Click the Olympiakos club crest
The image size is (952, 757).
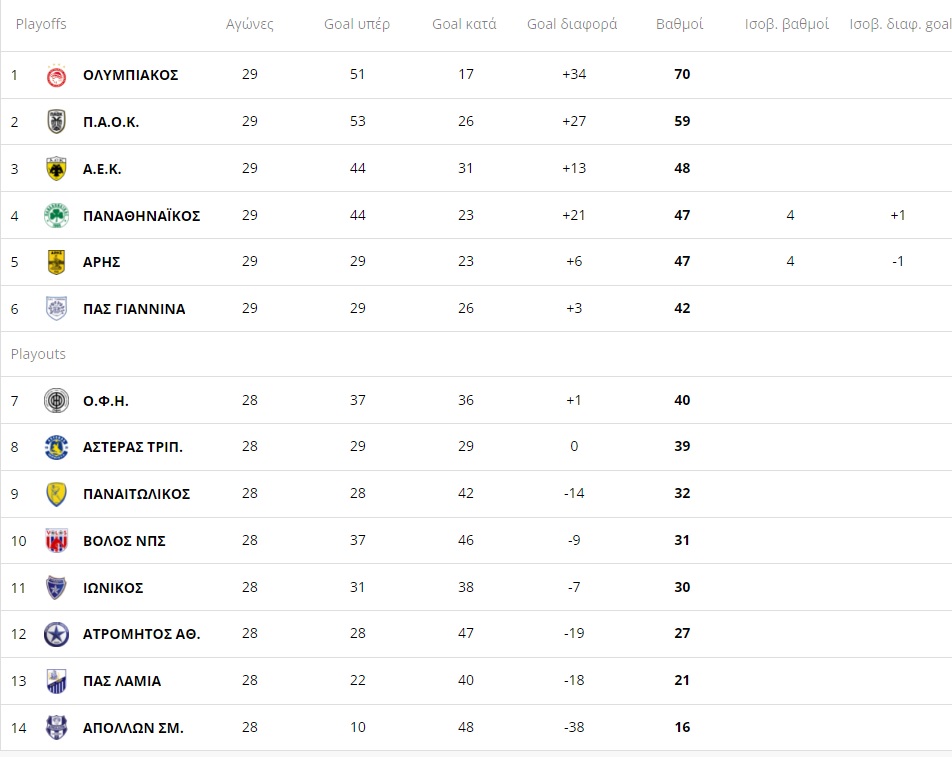coord(56,75)
